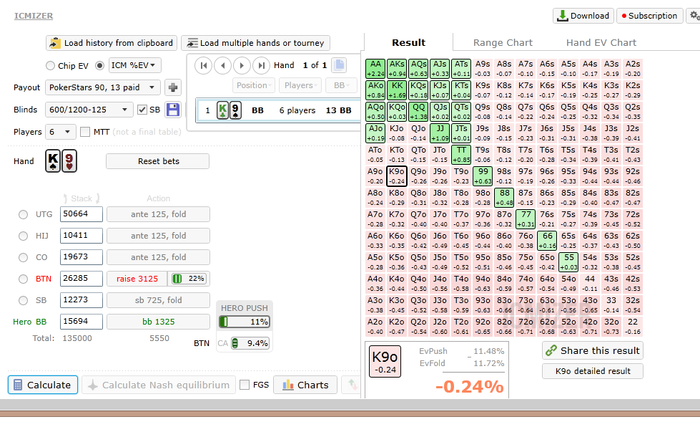
Task: Go to first hand icon
Action: click(x=203, y=66)
